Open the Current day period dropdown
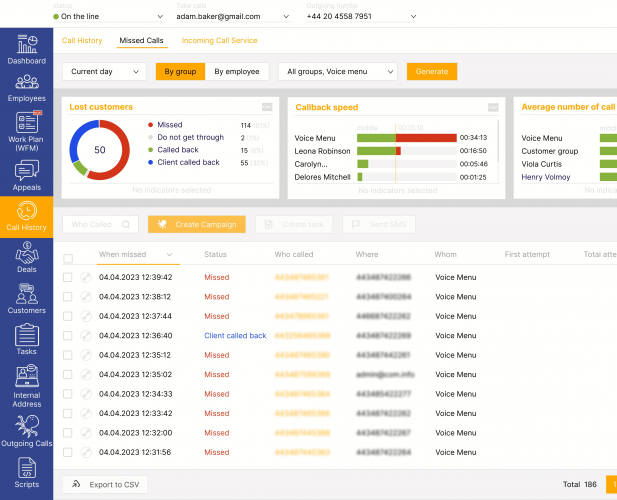Screen dimensions: 617x500 104,72
